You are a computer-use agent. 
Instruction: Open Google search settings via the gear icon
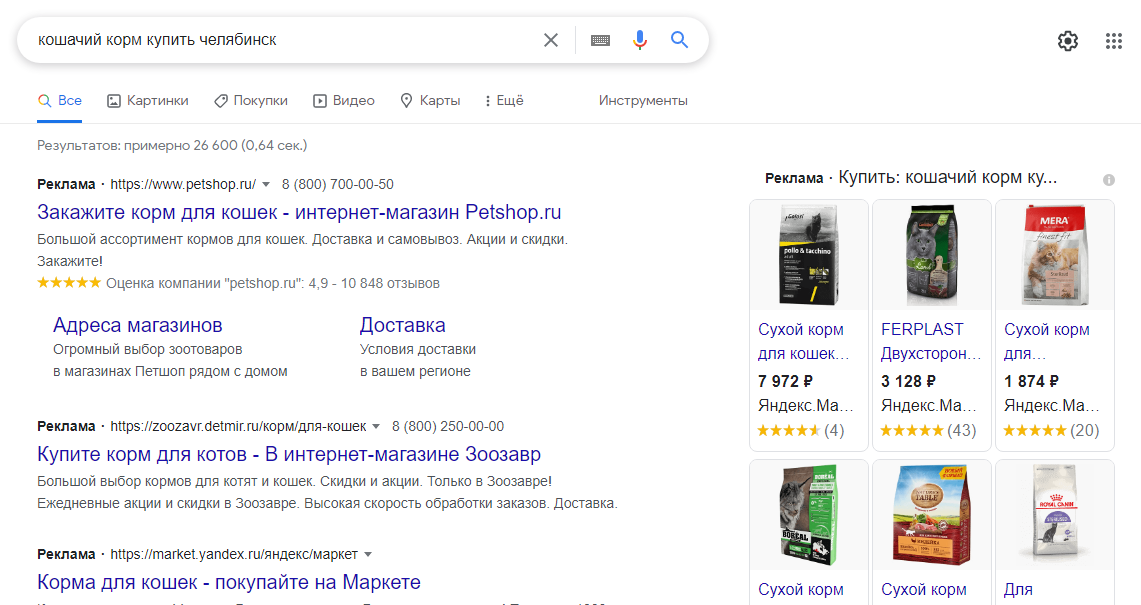point(1067,40)
